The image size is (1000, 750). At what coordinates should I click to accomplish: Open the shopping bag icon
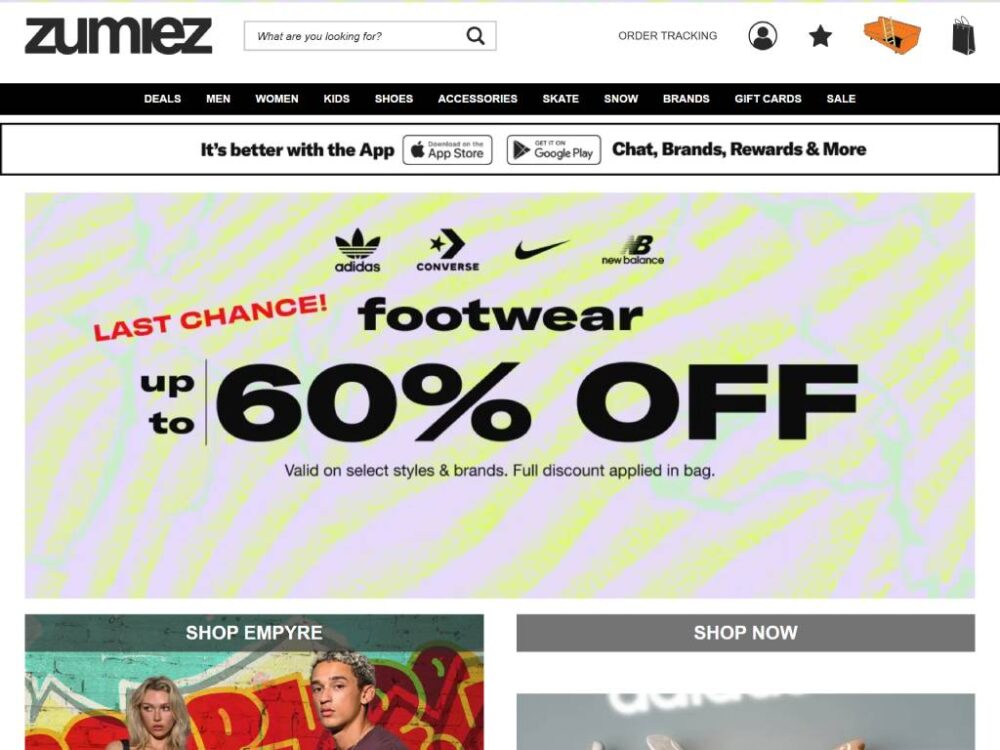point(964,36)
